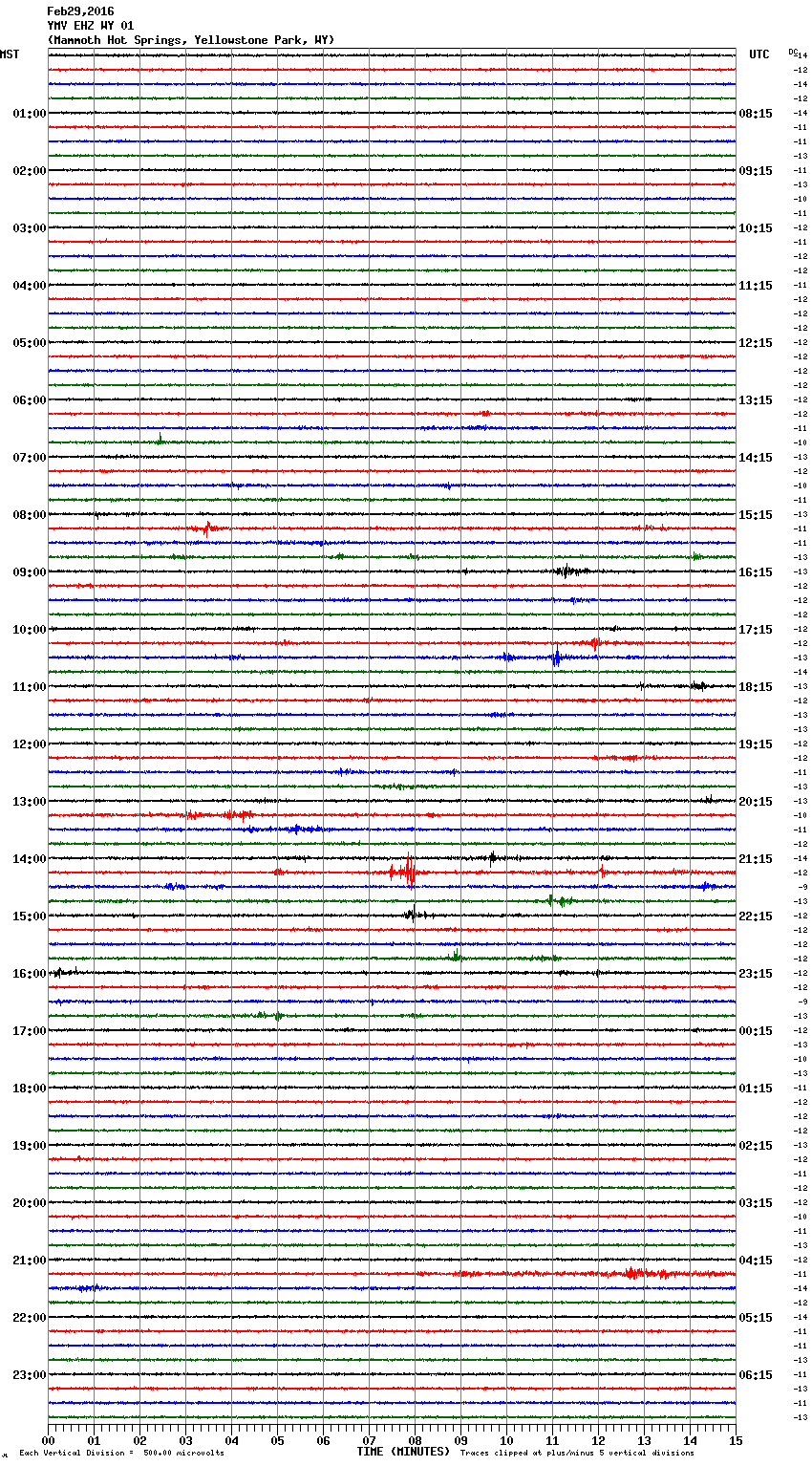Click the 02:15 UTC time label

756,1146
